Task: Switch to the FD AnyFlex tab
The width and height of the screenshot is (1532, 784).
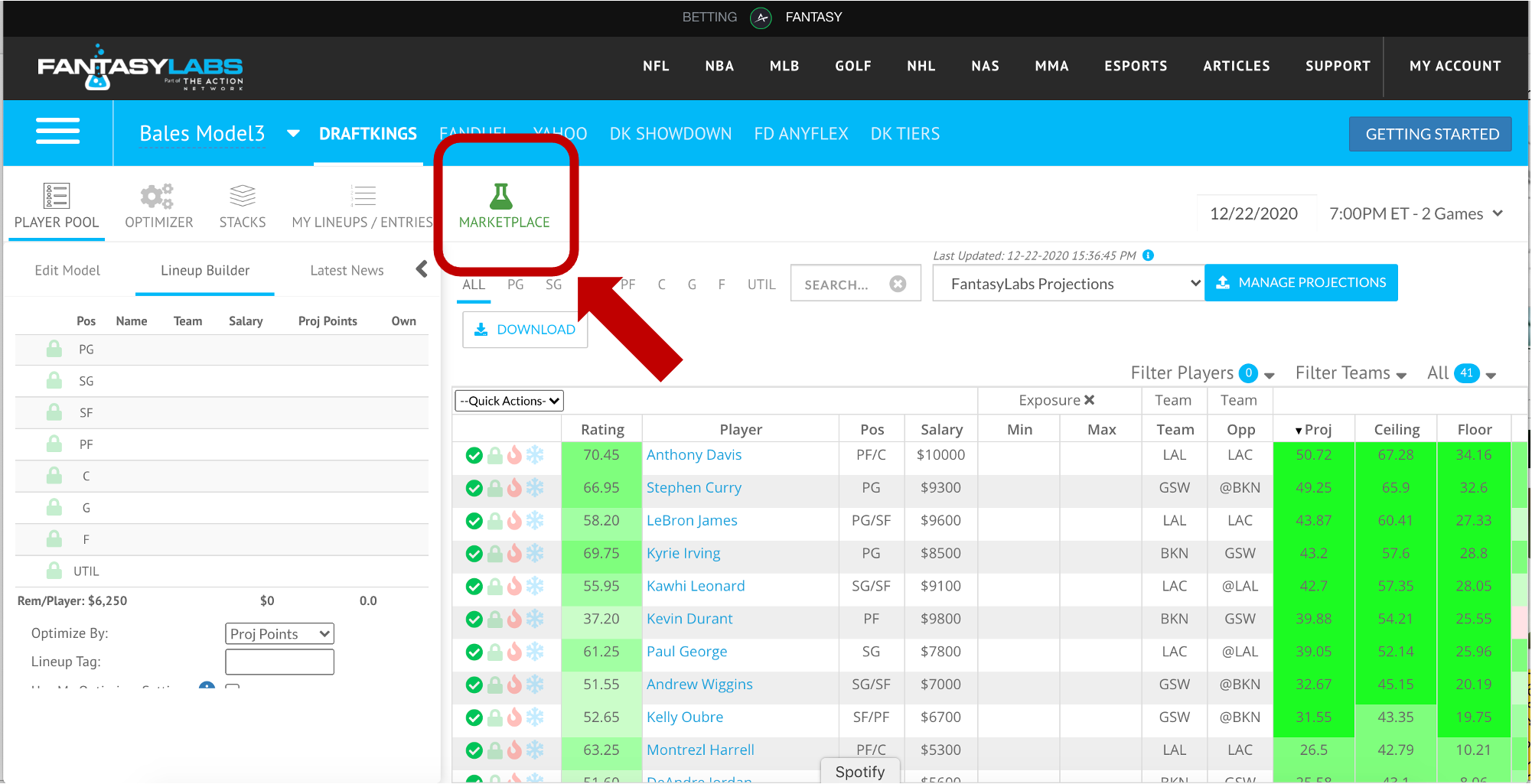Action: point(800,134)
